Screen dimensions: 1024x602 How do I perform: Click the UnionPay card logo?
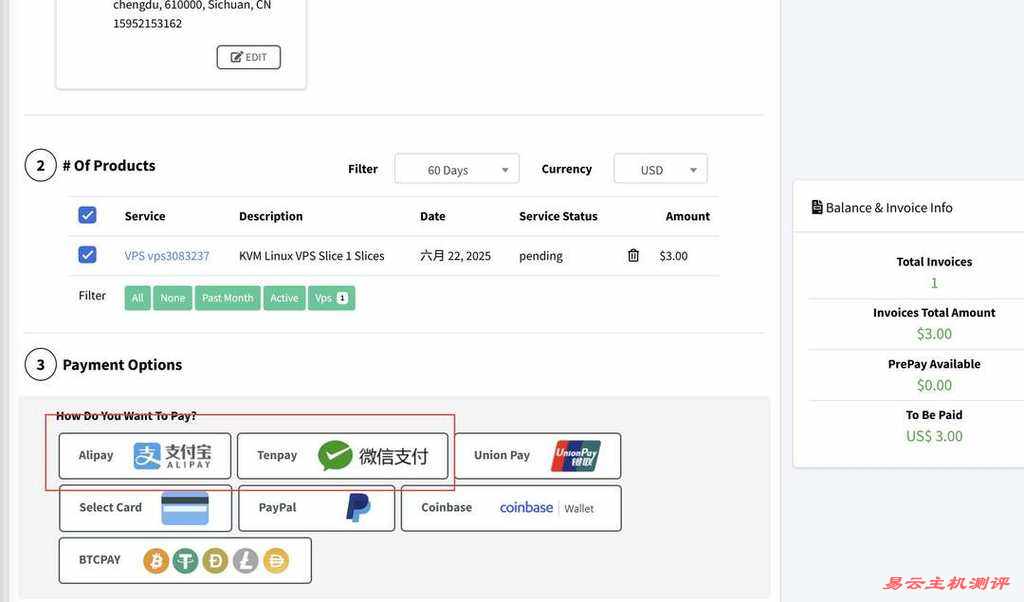point(576,456)
